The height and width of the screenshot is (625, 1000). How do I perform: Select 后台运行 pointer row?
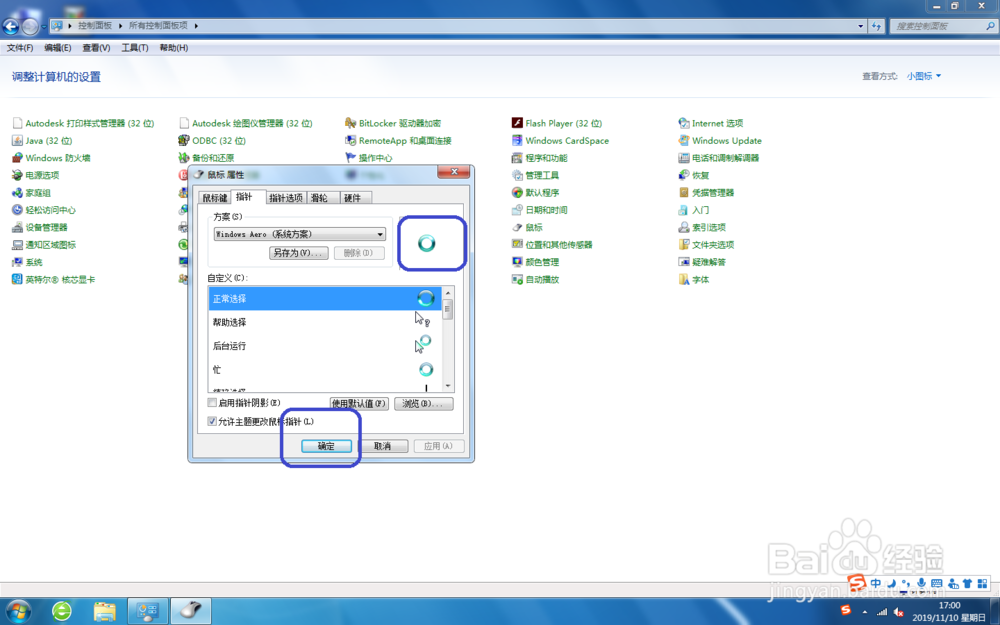[x=325, y=346]
